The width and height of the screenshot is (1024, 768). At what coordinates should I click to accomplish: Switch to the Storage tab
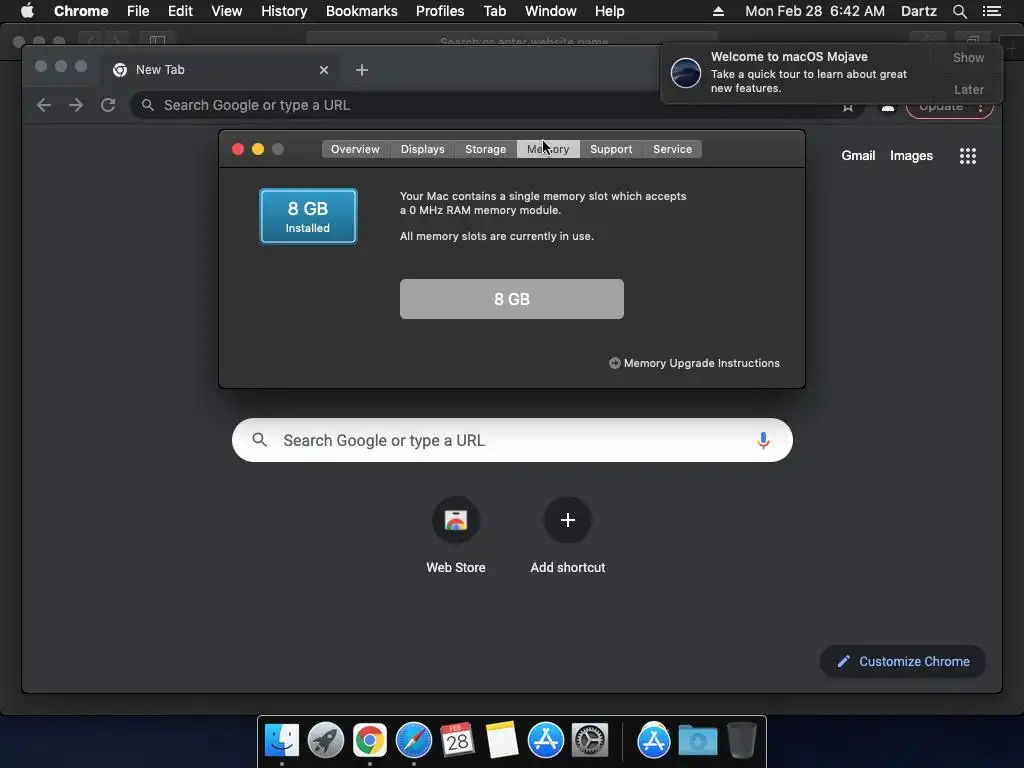[x=485, y=149]
